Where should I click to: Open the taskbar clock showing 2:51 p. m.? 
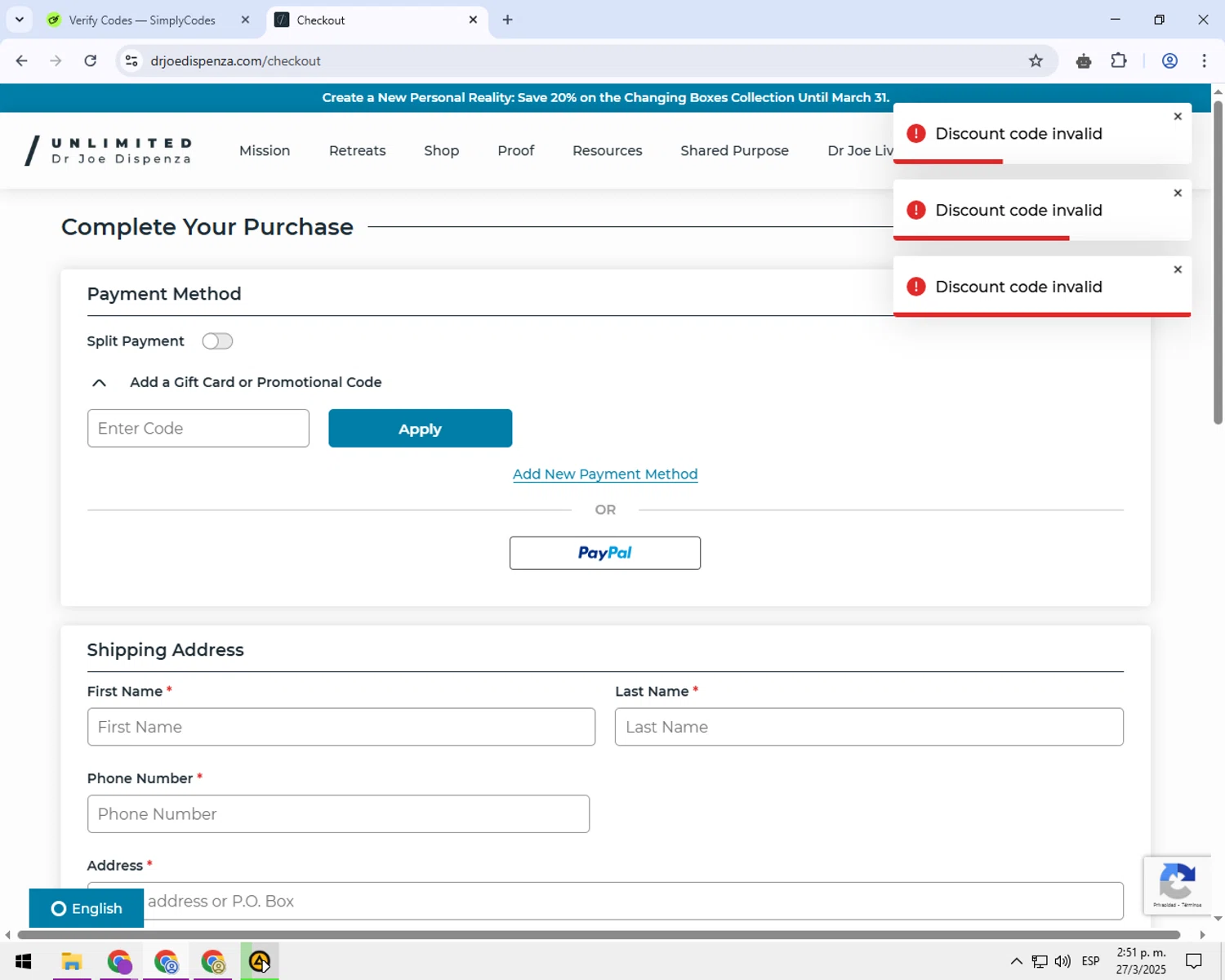coord(1141,961)
